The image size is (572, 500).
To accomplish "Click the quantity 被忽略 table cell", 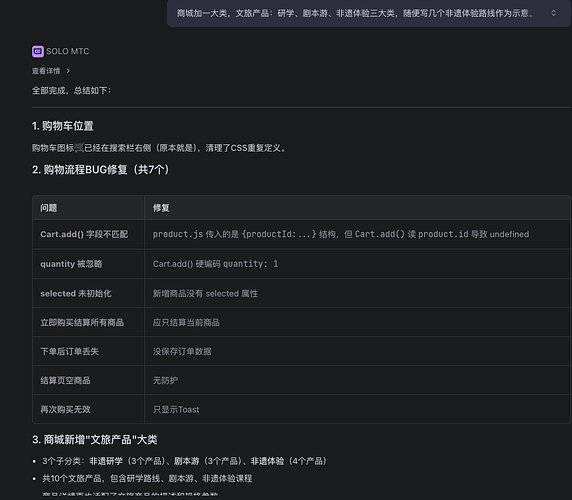I will click(x=88, y=264).
